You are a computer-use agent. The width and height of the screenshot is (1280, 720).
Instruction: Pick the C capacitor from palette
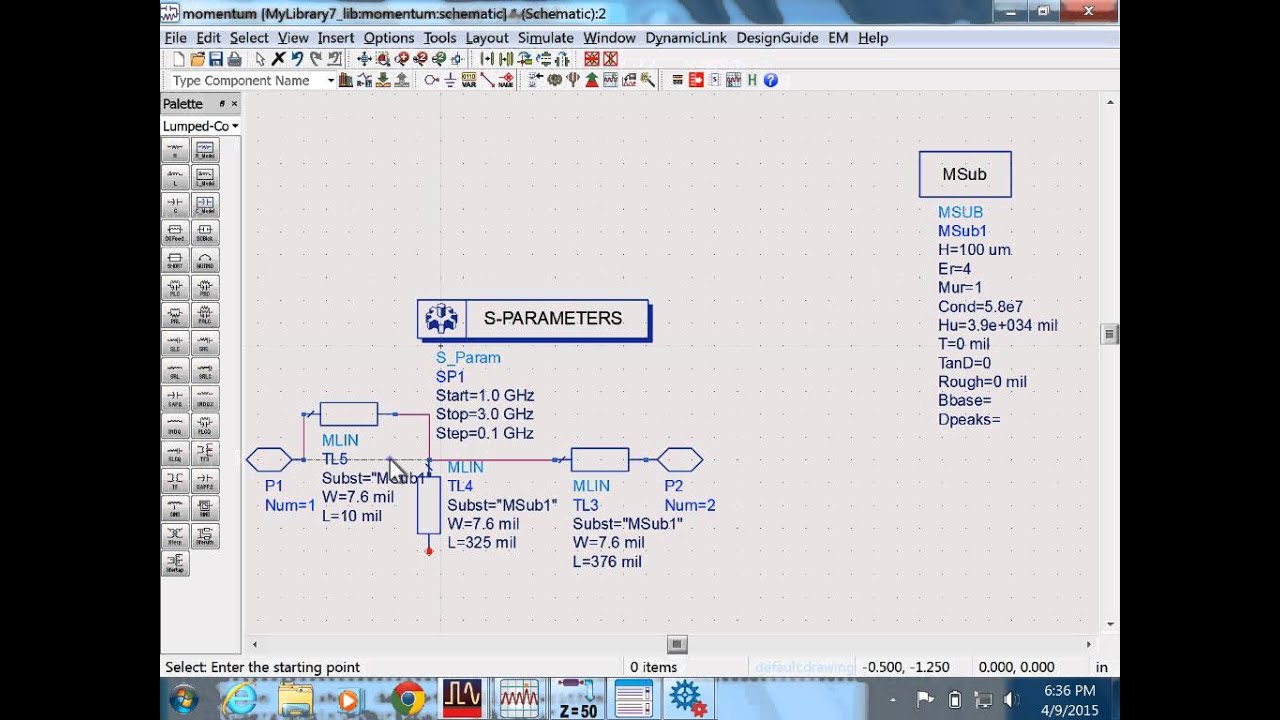(x=175, y=205)
